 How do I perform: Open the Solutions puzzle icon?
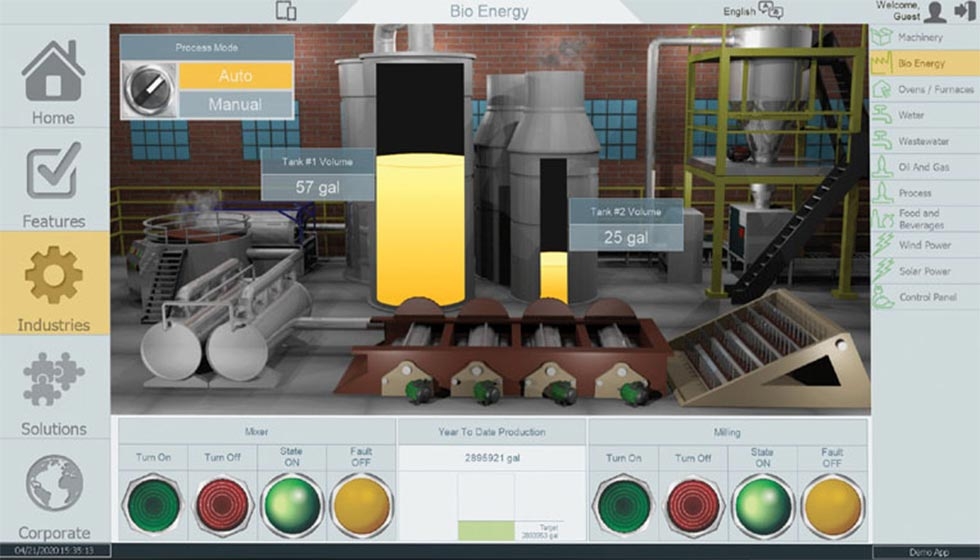pyautogui.click(x=53, y=380)
